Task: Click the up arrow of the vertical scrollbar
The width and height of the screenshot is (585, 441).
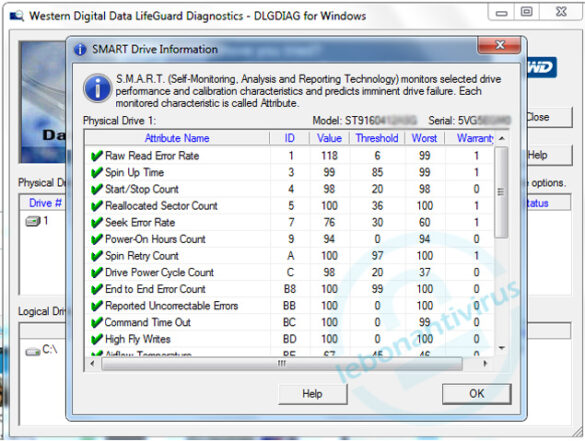Action: (502, 138)
